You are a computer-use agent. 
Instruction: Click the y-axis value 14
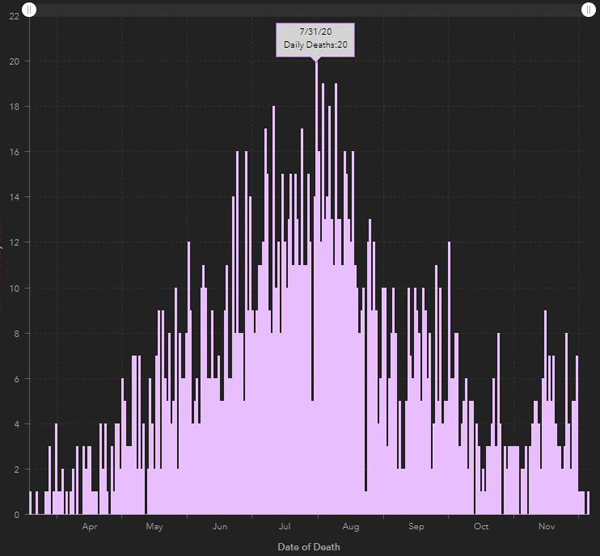14,197
